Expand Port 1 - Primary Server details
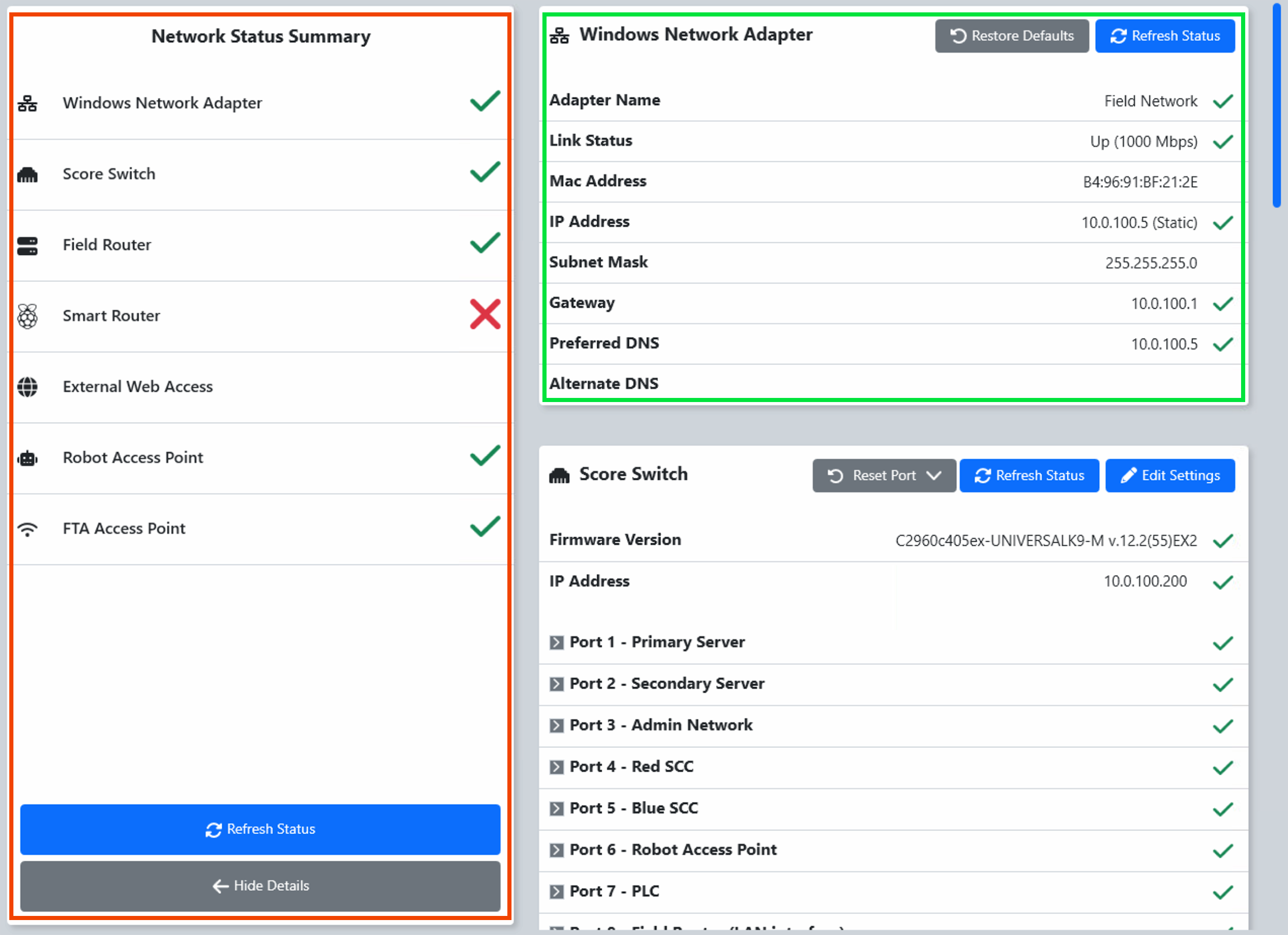The height and width of the screenshot is (935, 1288). click(556, 643)
